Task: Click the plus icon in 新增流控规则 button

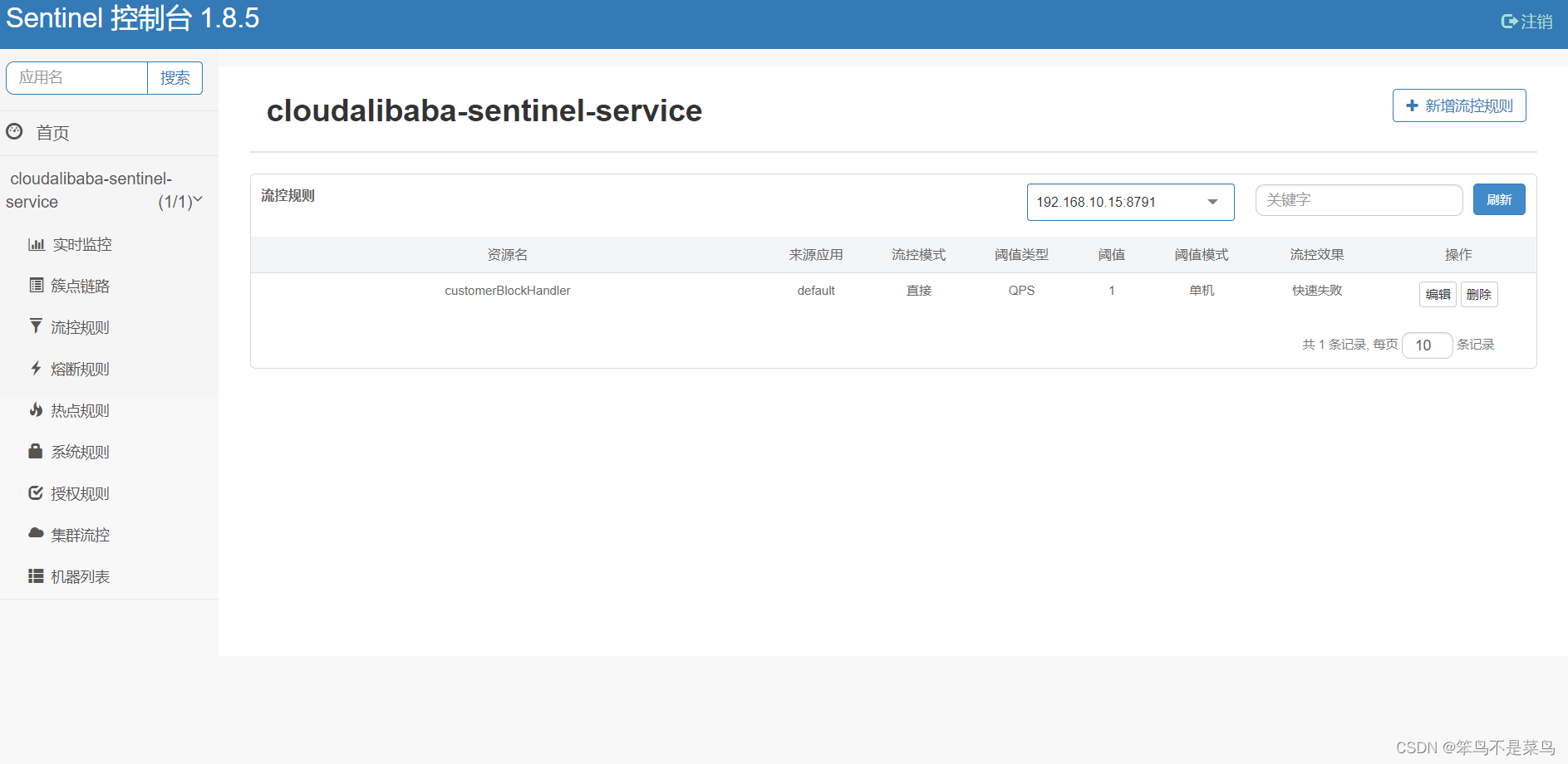Action: point(1412,105)
